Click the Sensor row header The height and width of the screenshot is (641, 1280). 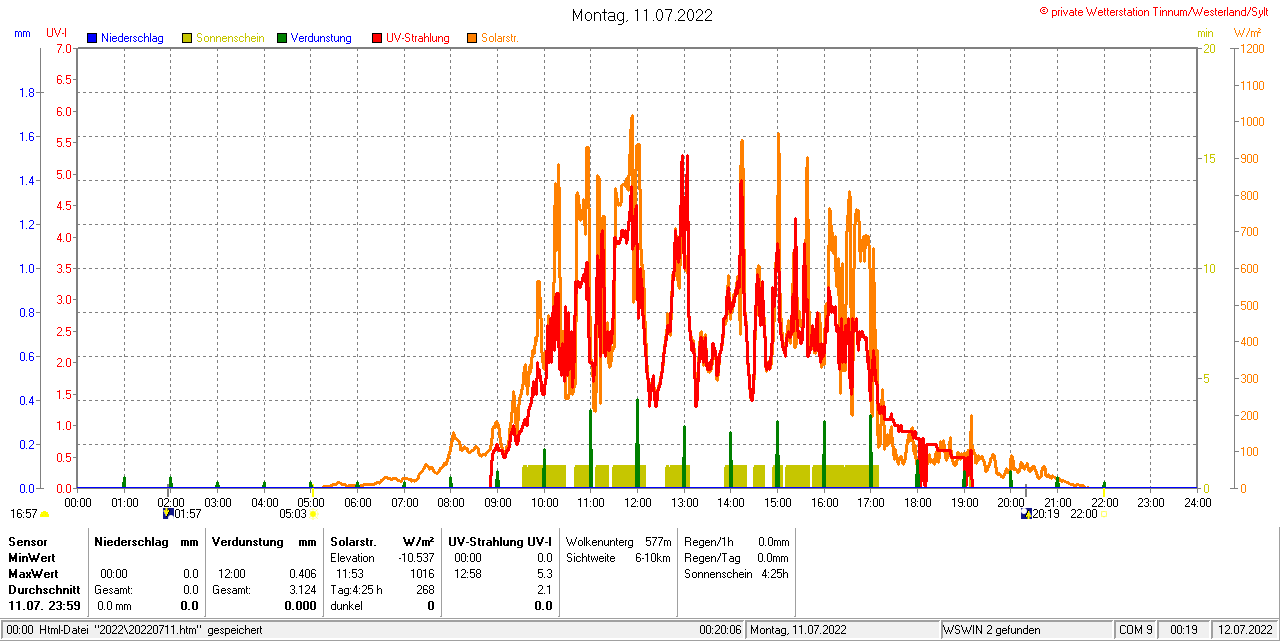tap(27, 541)
